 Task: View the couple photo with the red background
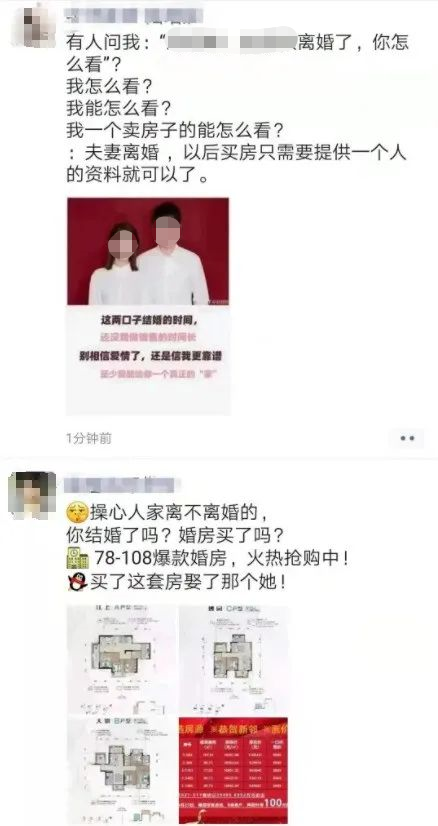[148, 306]
